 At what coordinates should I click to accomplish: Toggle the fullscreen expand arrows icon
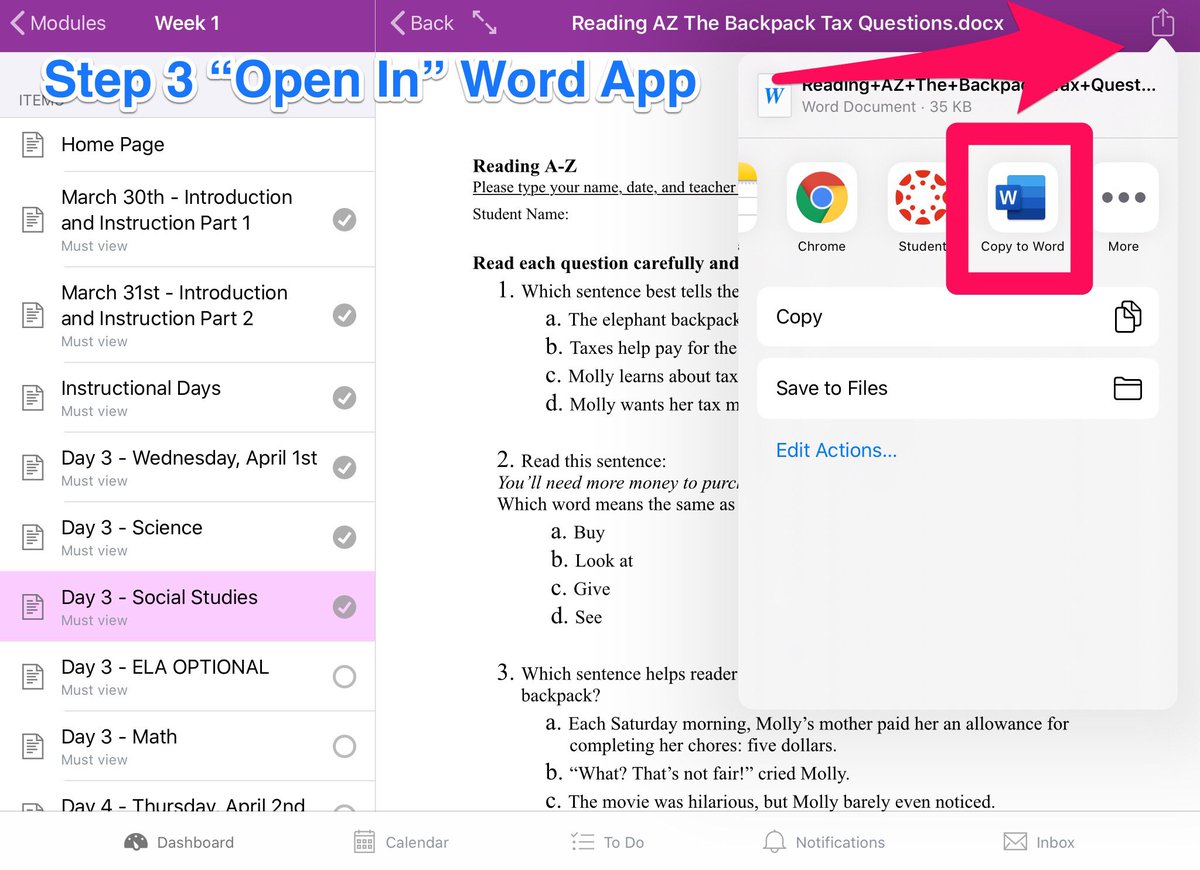coord(484,23)
